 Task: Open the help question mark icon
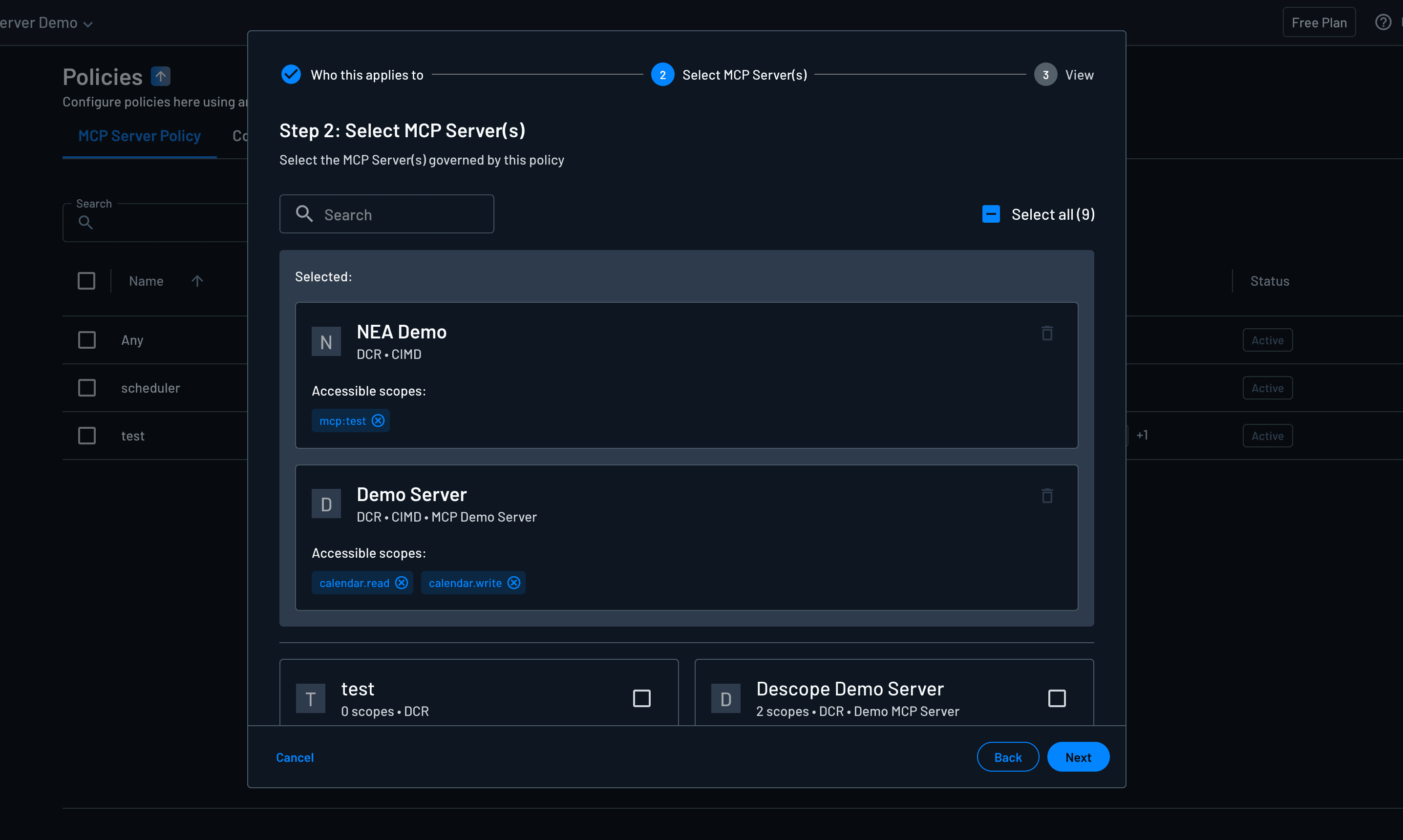click(x=1383, y=22)
